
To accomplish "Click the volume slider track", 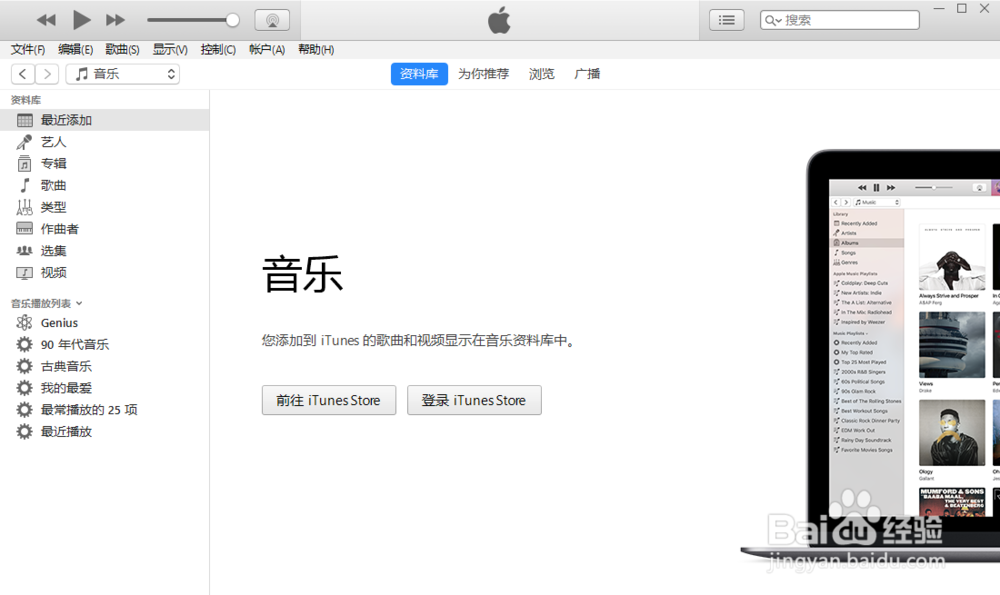I will [189, 20].
